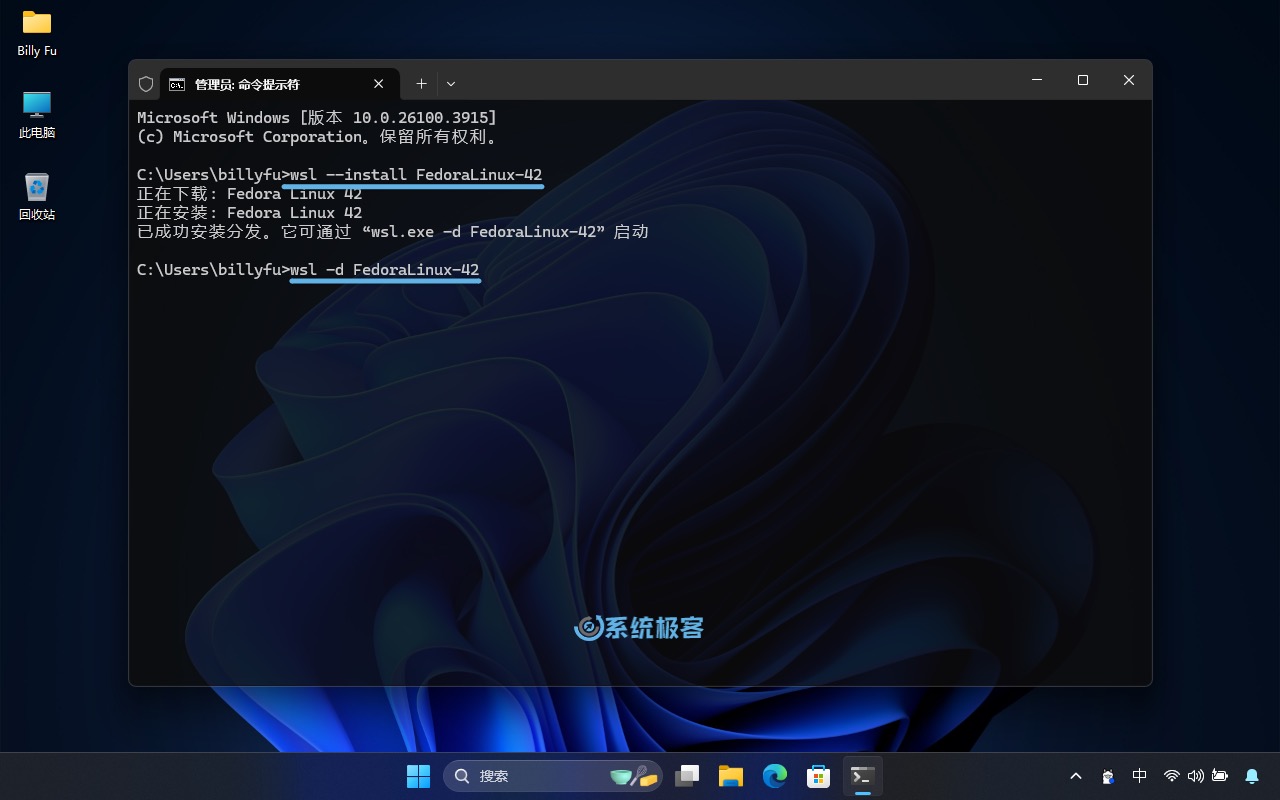Open the Billy Fu folder on desktop
The width and height of the screenshot is (1280, 800).
point(37,33)
